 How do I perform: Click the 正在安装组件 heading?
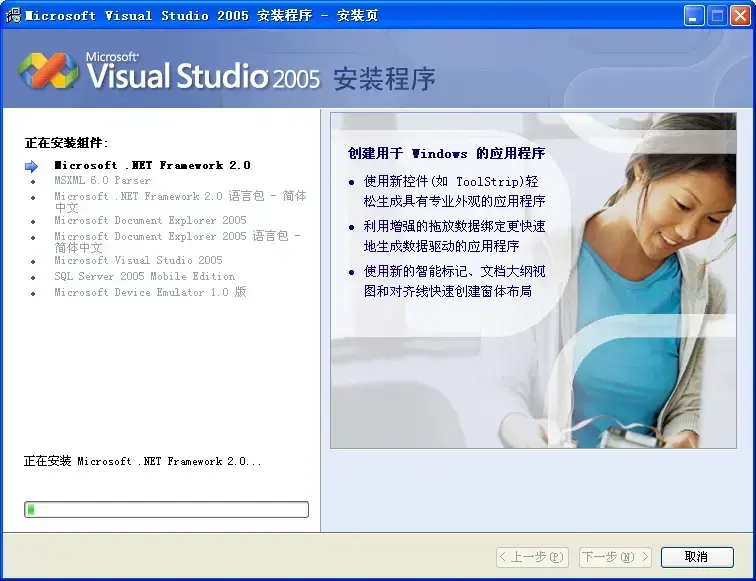[x=67, y=143]
